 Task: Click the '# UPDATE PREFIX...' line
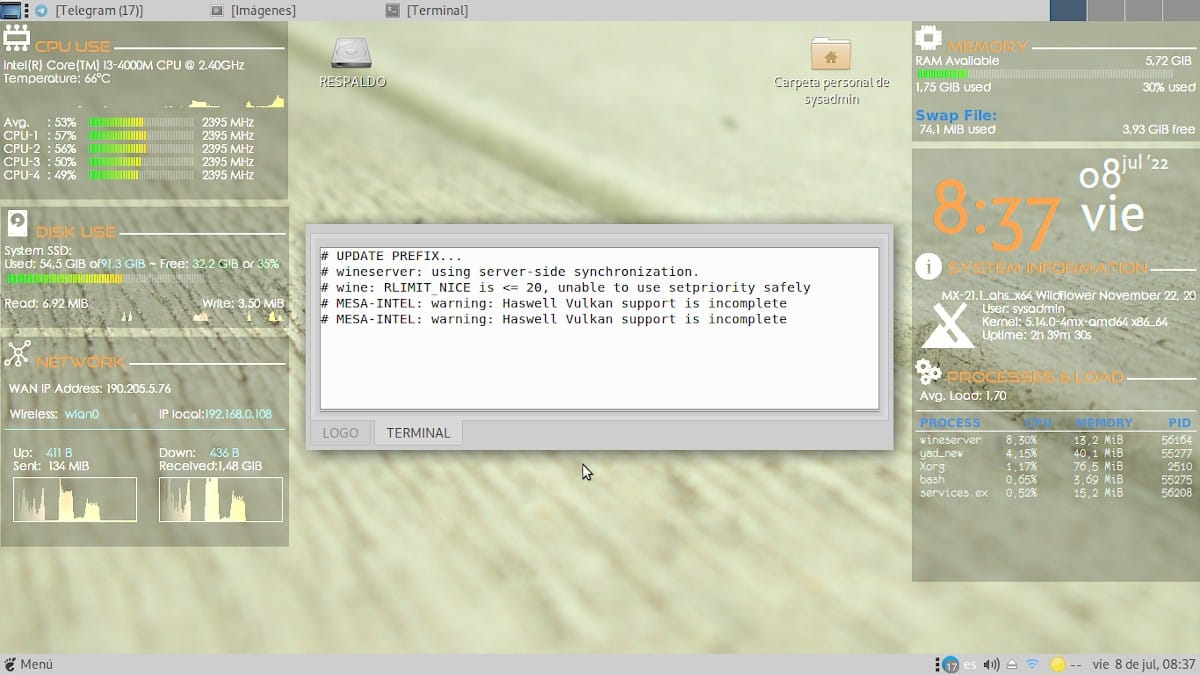[x=391, y=256]
